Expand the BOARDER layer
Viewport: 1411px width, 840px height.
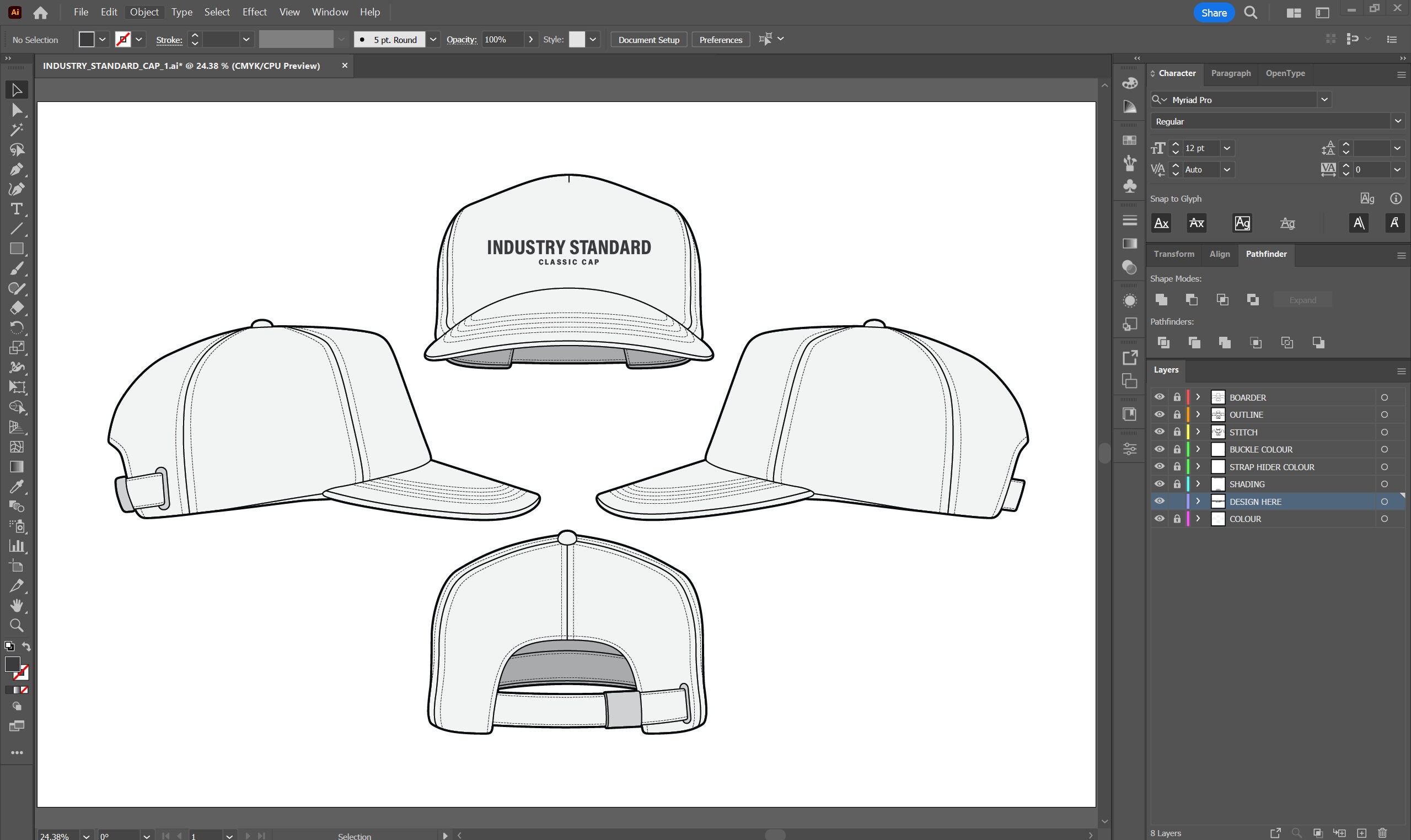[x=1198, y=397]
